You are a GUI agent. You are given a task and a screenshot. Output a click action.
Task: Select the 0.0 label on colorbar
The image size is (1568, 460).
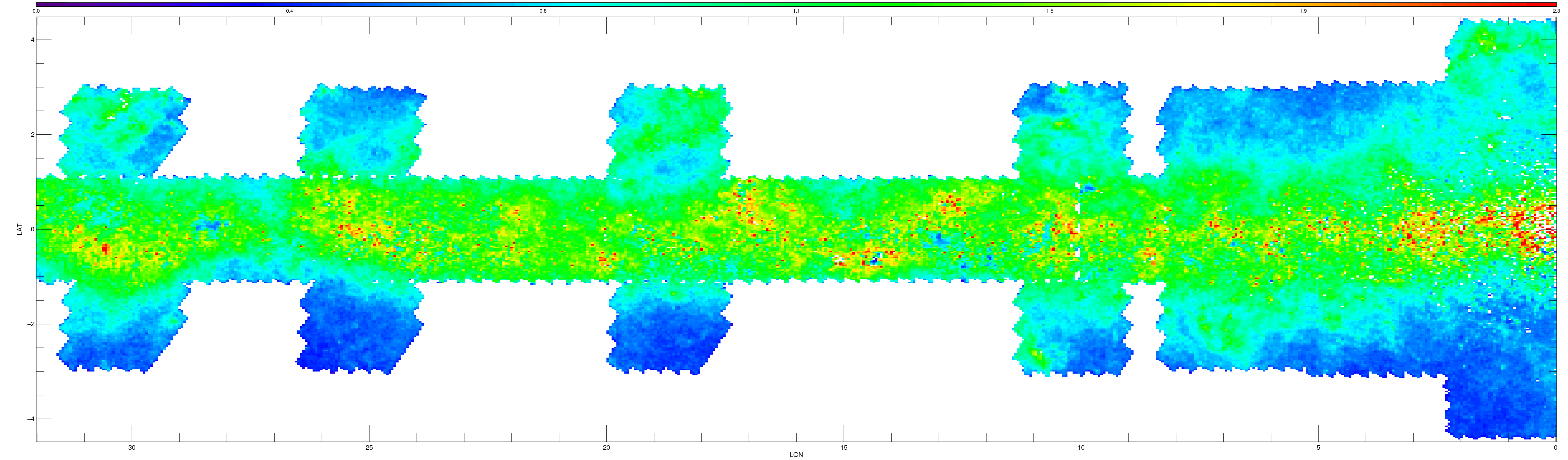point(37,11)
